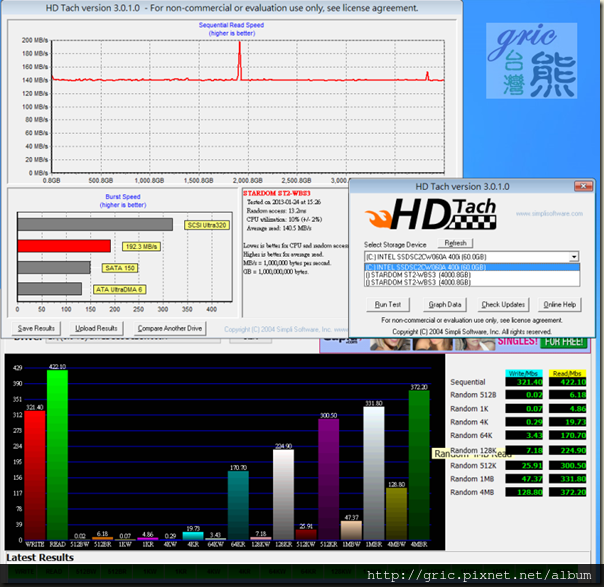The height and width of the screenshot is (587, 604).
Task: Click the Sequential Write 321.40 value
Action: point(524,382)
